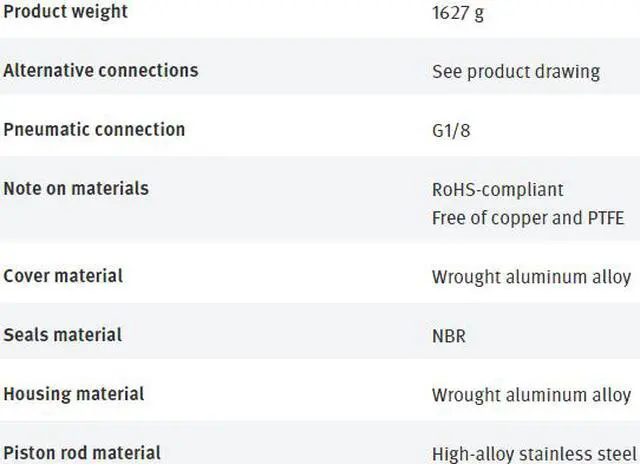Click empty middle area of Seals material row
Viewport: 640px width, 464px height.
pyautogui.click(x=290, y=335)
